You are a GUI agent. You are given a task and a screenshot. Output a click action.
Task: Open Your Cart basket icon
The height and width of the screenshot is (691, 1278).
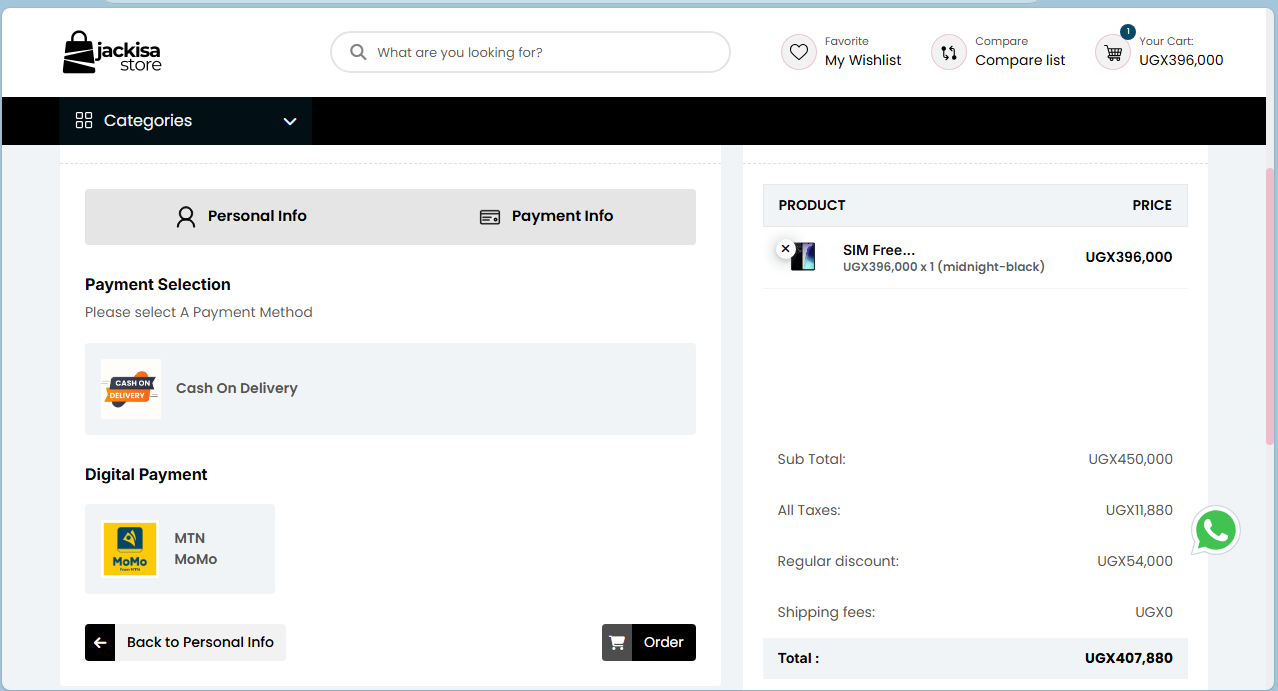click(x=1112, y=52)
